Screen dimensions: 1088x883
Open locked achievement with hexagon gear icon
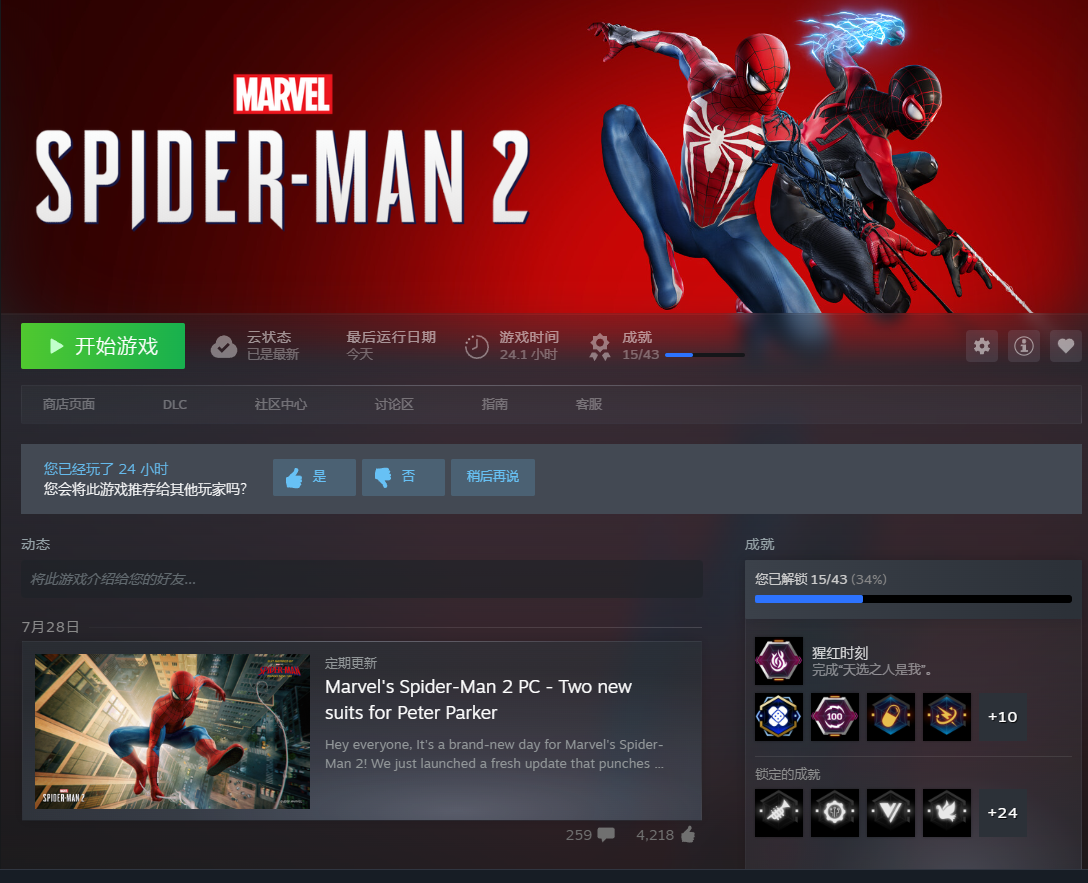(x=835, y=812)
